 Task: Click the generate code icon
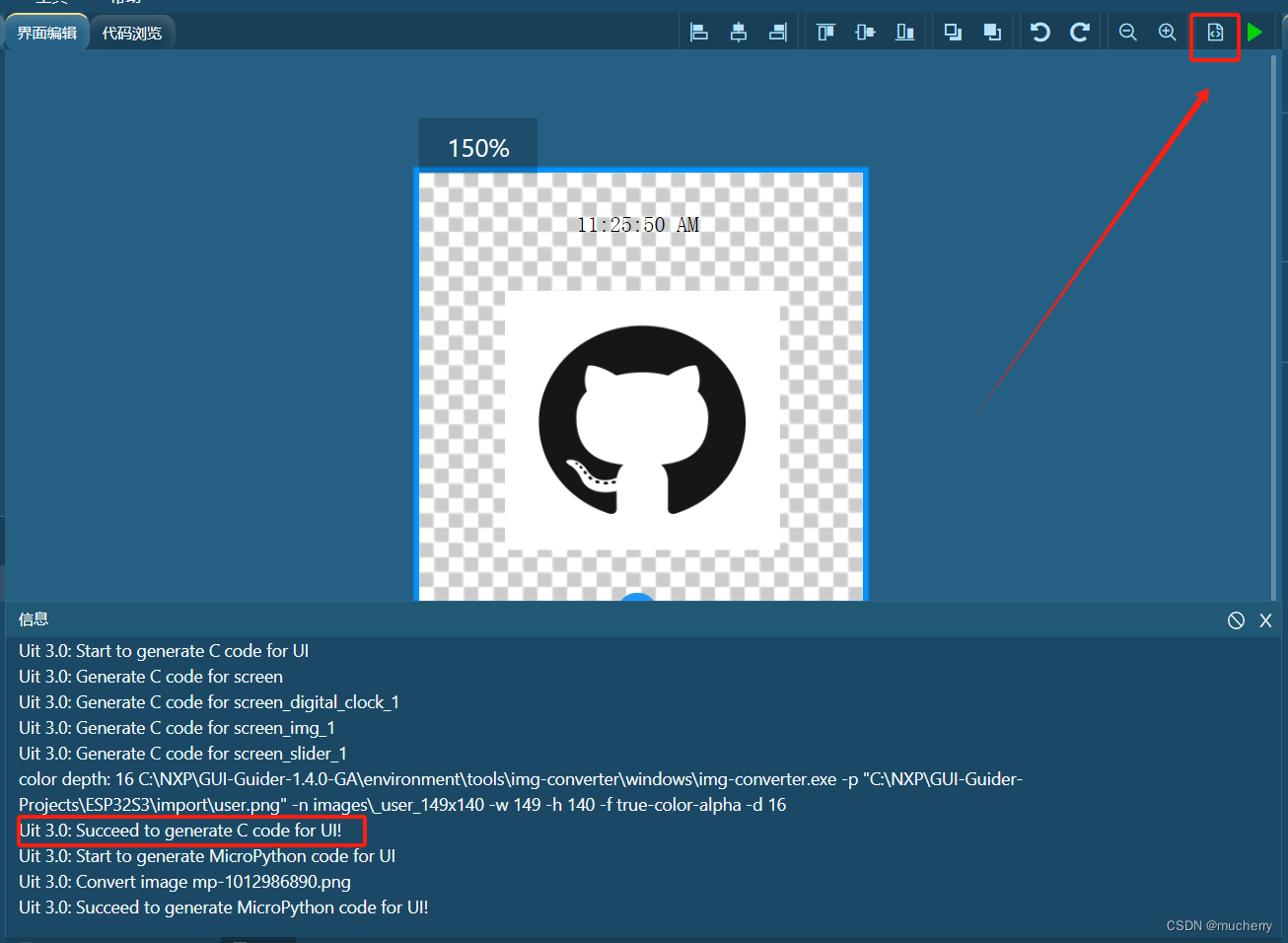coord(1215,33)
